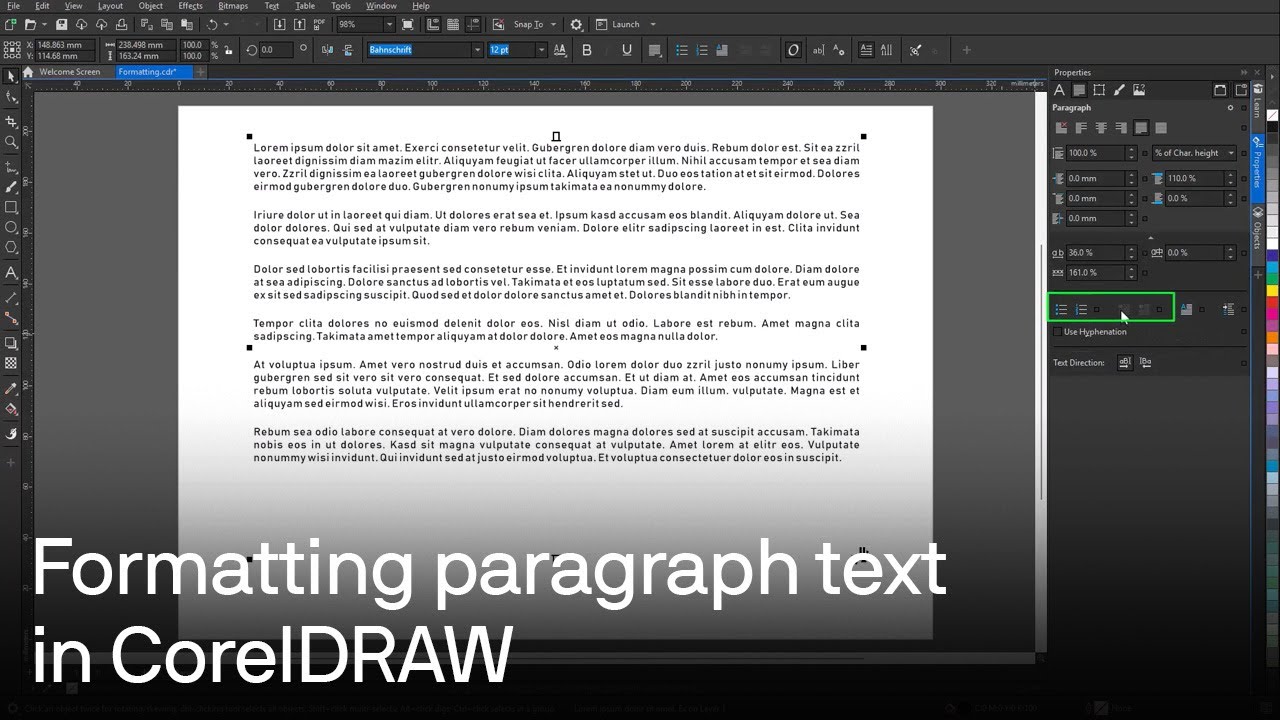
Task: Expand more paragraph options arrow
Action: click(1151, 238)
